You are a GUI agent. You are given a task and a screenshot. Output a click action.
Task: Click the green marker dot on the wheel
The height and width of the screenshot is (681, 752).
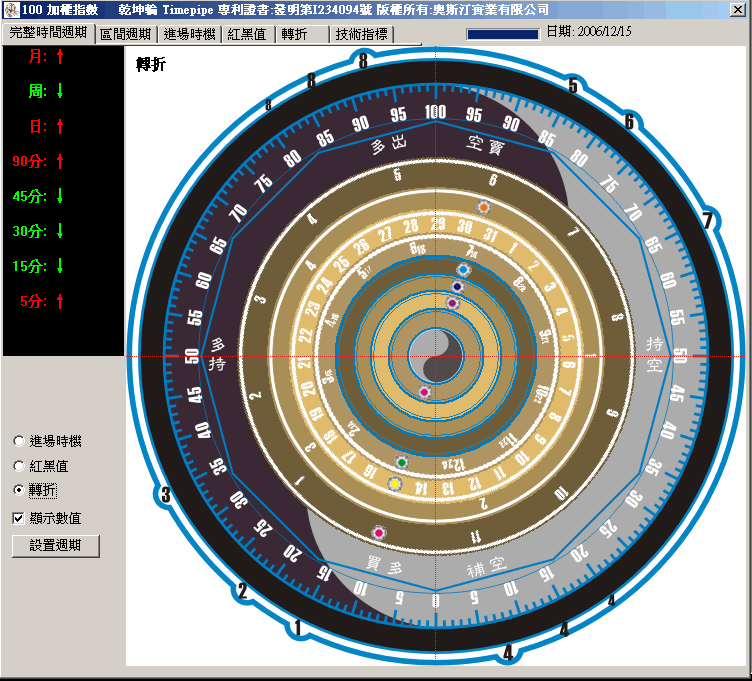402,463
